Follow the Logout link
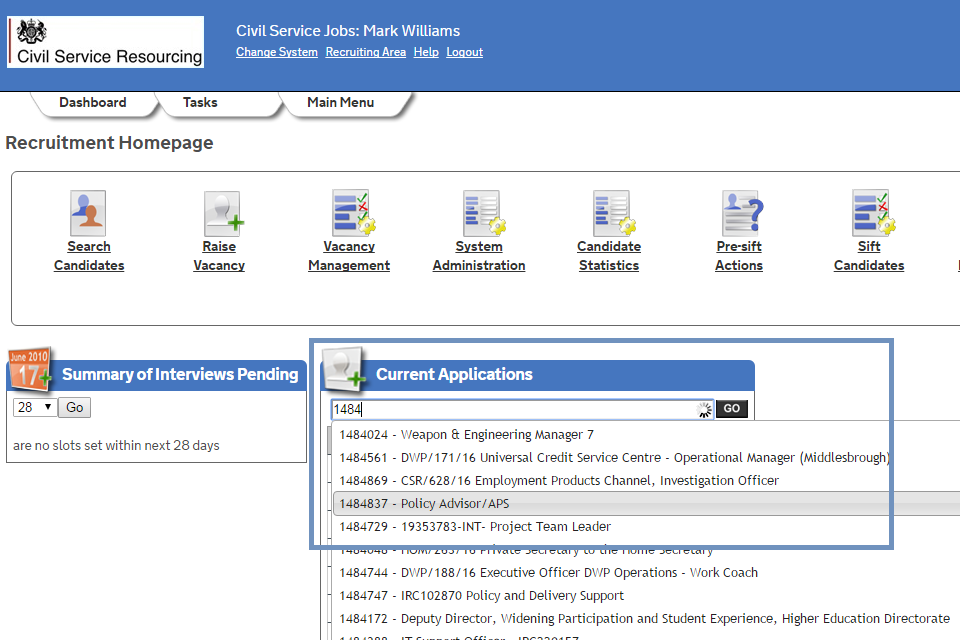Image resolution: width=960 pixels, height=640 pixels. point(464,52)
